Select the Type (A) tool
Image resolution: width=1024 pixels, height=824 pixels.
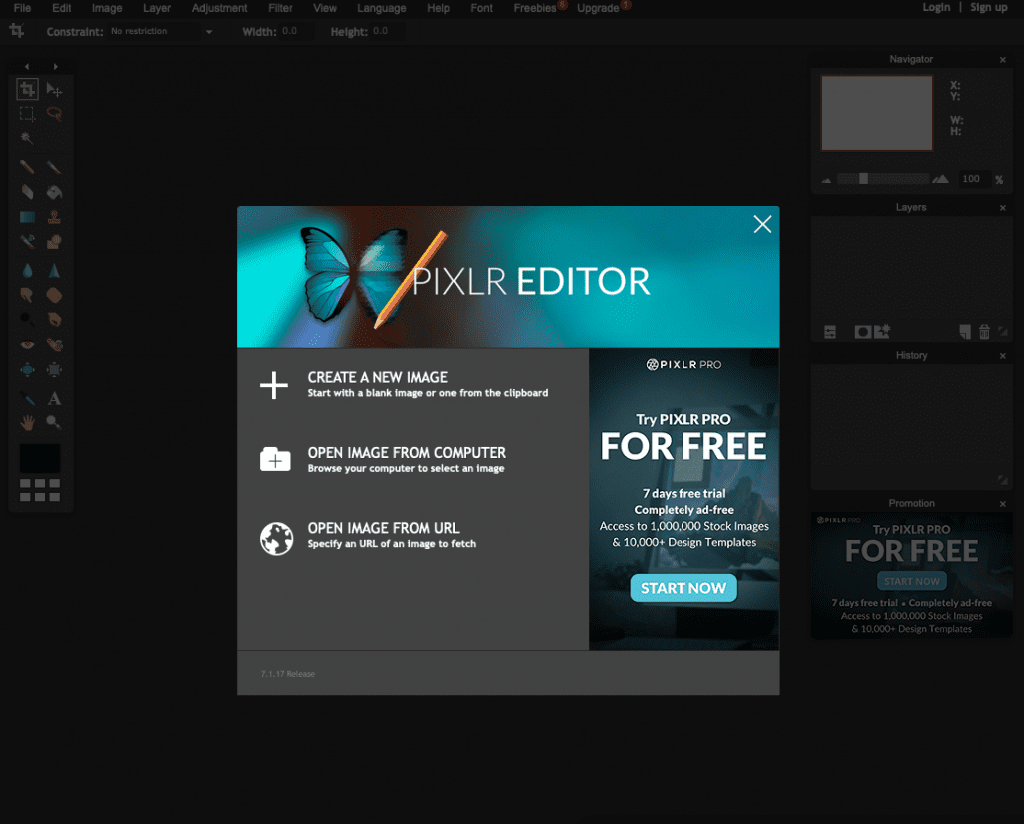tap(54, 398)
